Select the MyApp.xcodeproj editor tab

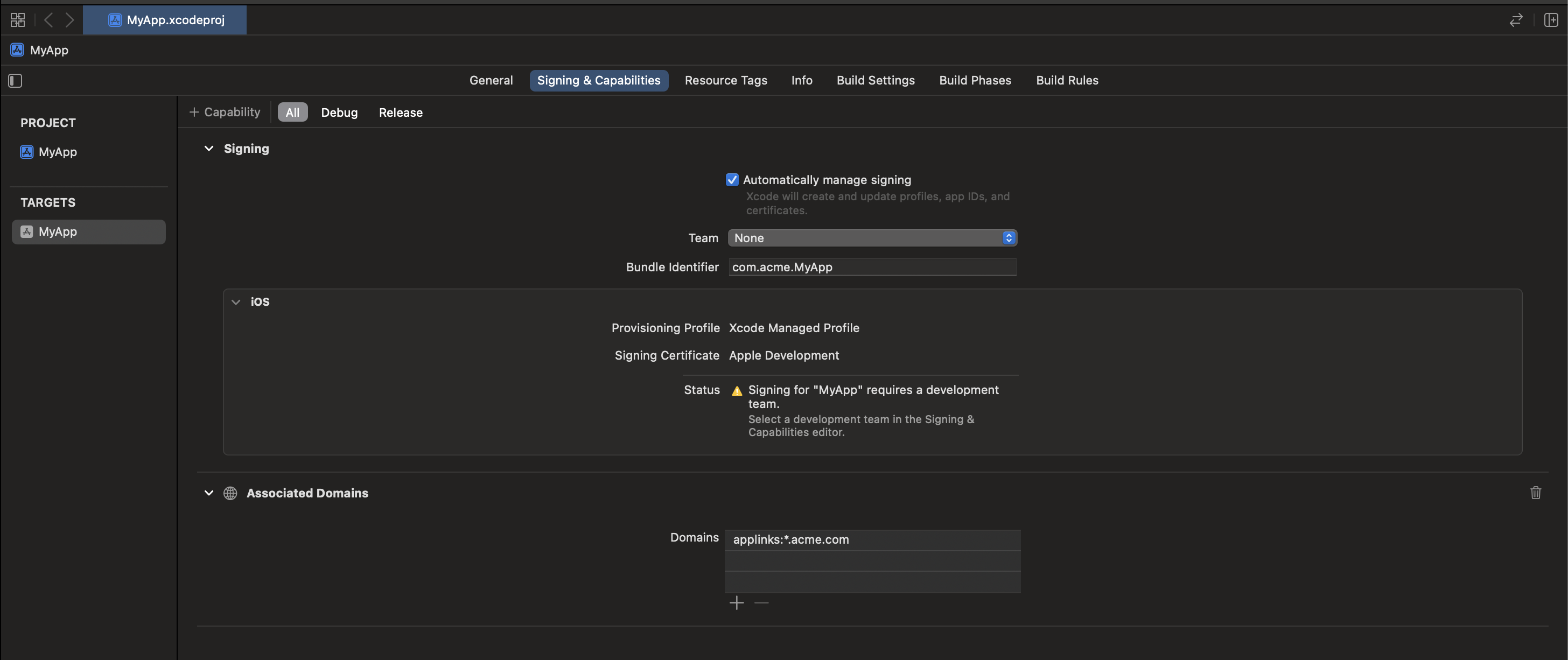coord(165,20)
